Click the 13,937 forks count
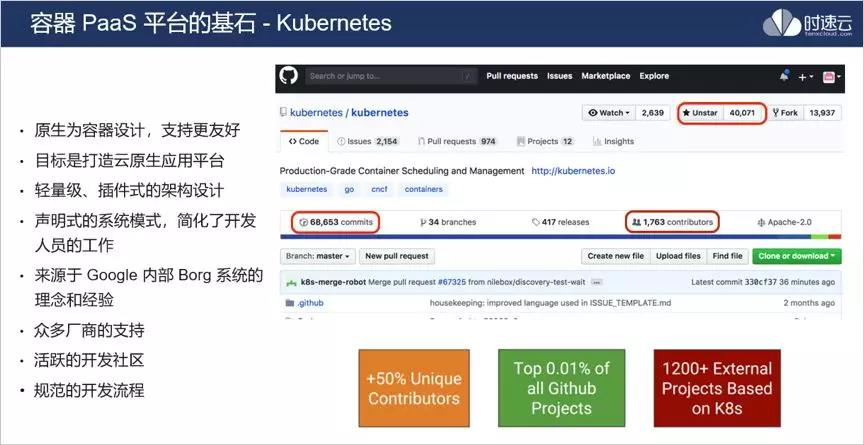 tap(822, 113)
